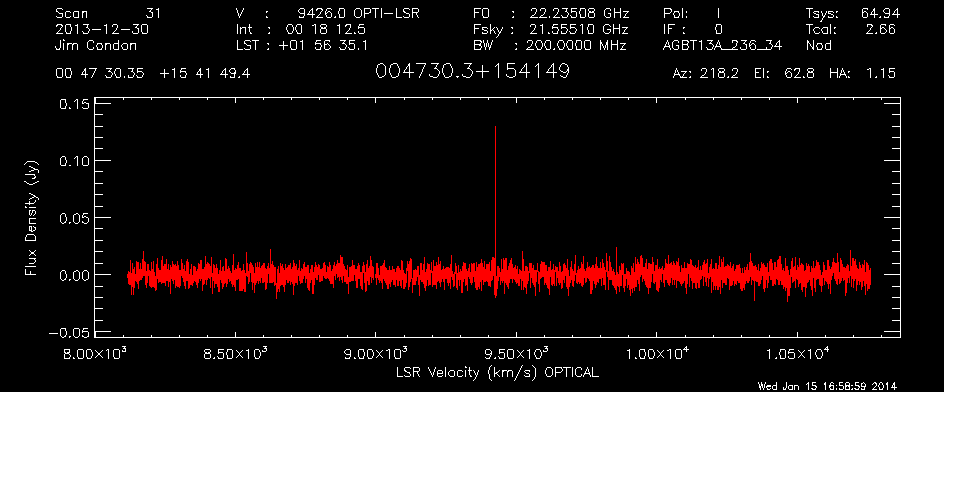The height and width of the screenshot is (490, 962).
Task: Select velocity value 9426.0 OPTI-LSR
Action: (x=358, y=13)
